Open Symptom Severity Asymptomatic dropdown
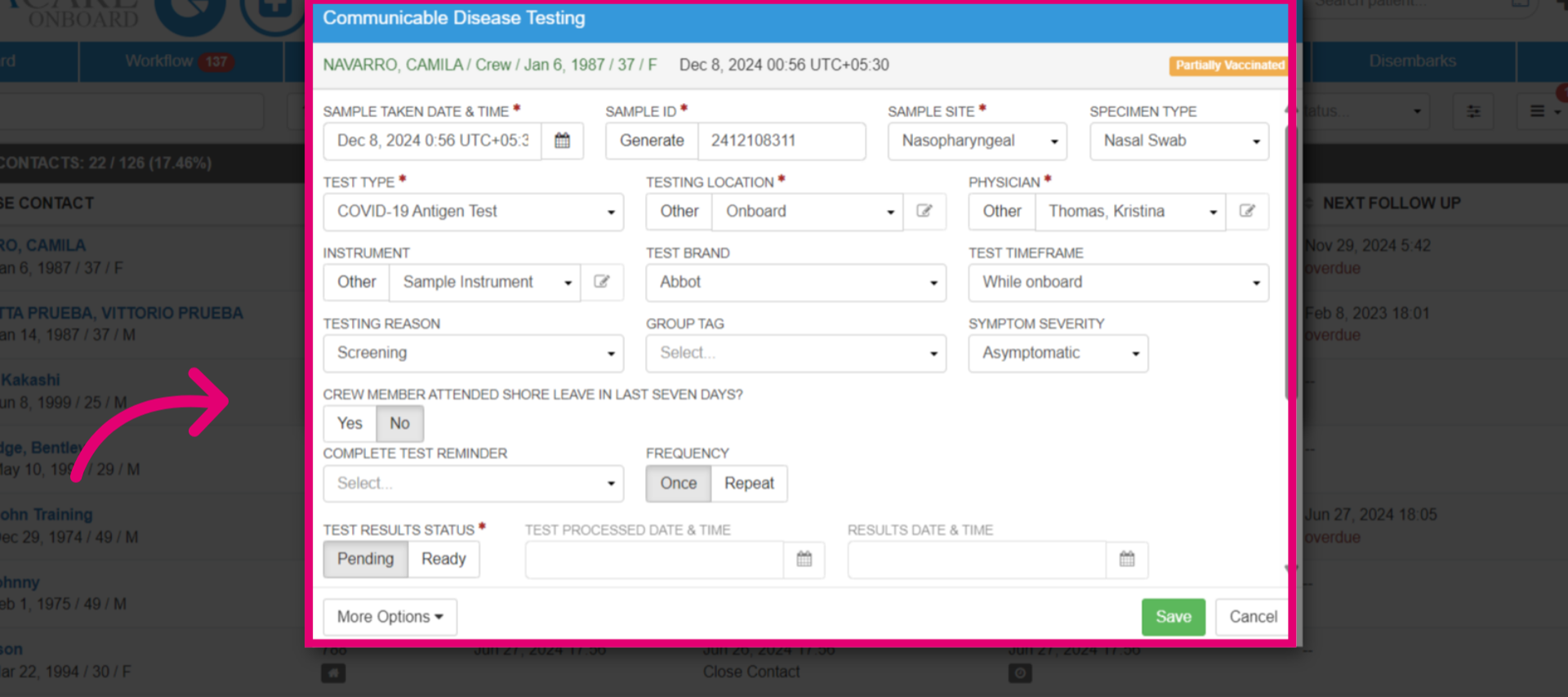1568x697 pixels. 1058,353
